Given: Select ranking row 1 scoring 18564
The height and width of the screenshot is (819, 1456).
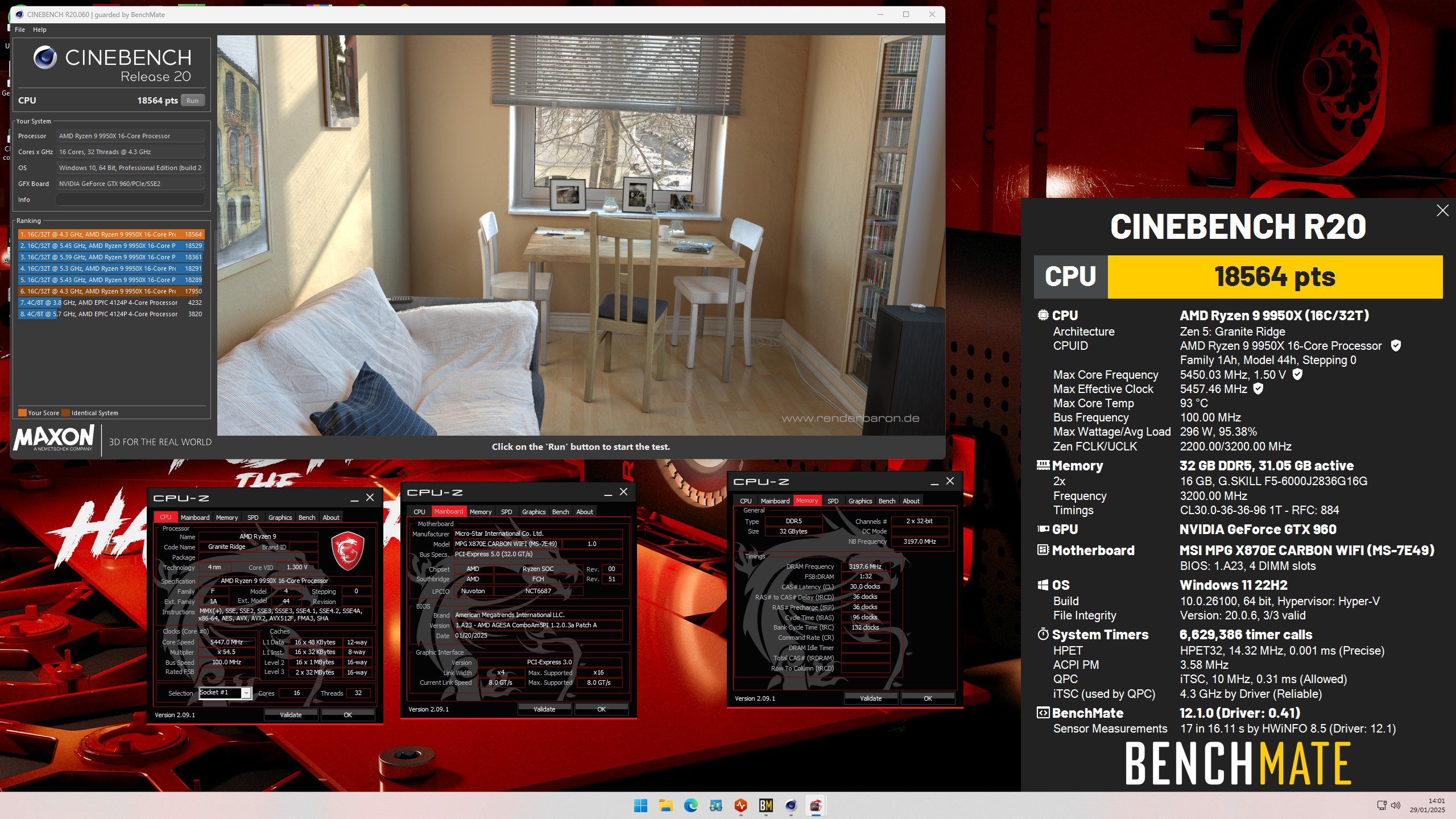Looking at the screenshot, I should coord(111,234).
